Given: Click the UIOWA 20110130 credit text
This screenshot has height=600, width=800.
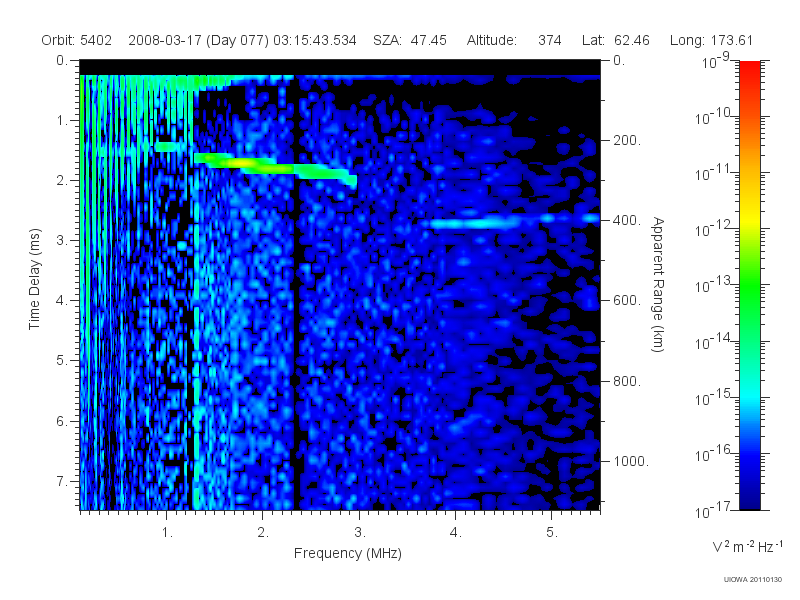Looking at the screenshot, I should coord(753,580).
